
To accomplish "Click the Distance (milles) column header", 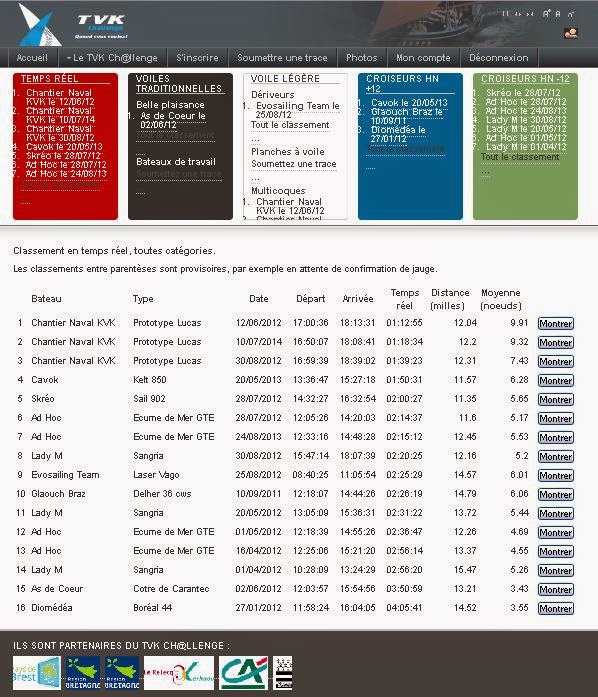I will click(450, 299).
